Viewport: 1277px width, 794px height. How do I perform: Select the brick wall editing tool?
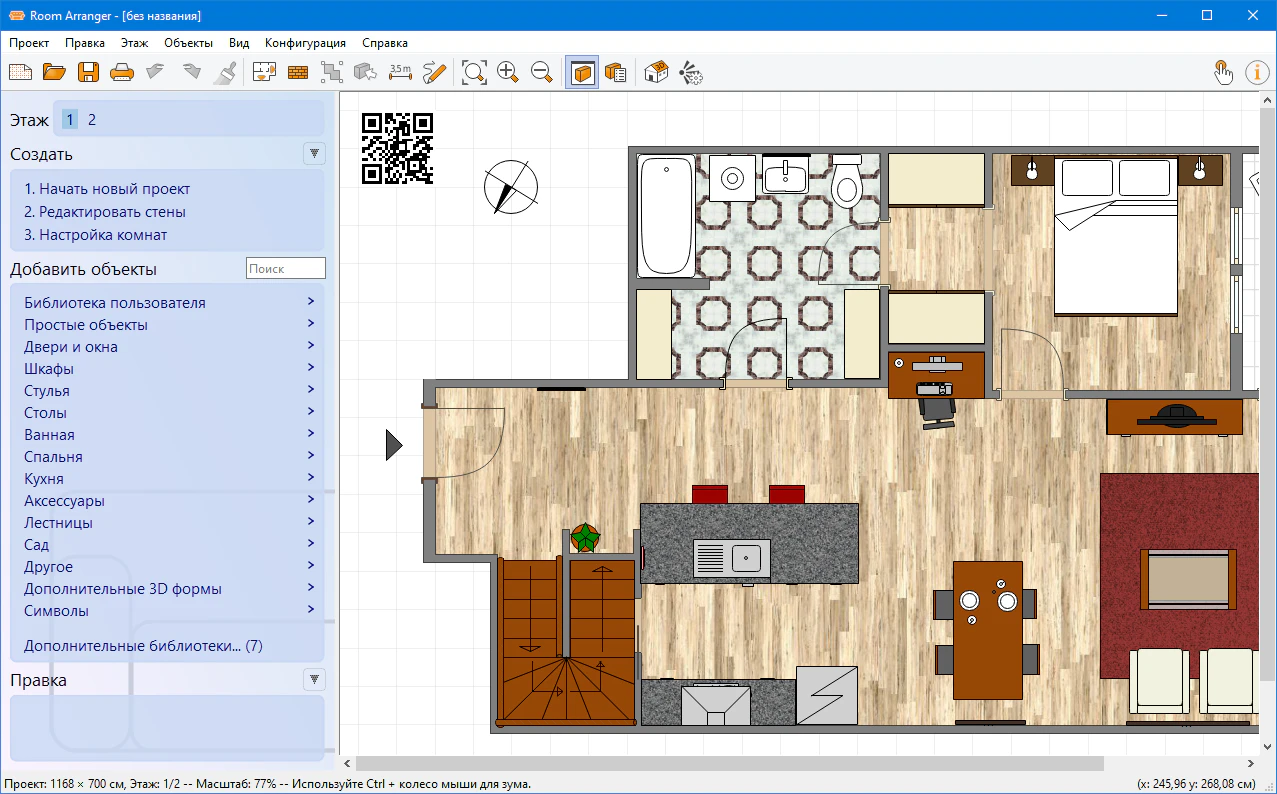pos(298,72)
